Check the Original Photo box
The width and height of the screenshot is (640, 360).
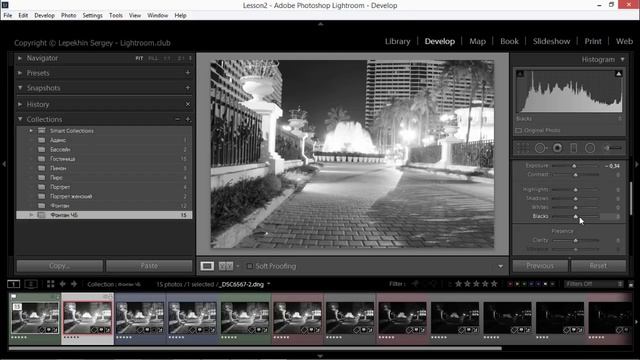519,131
